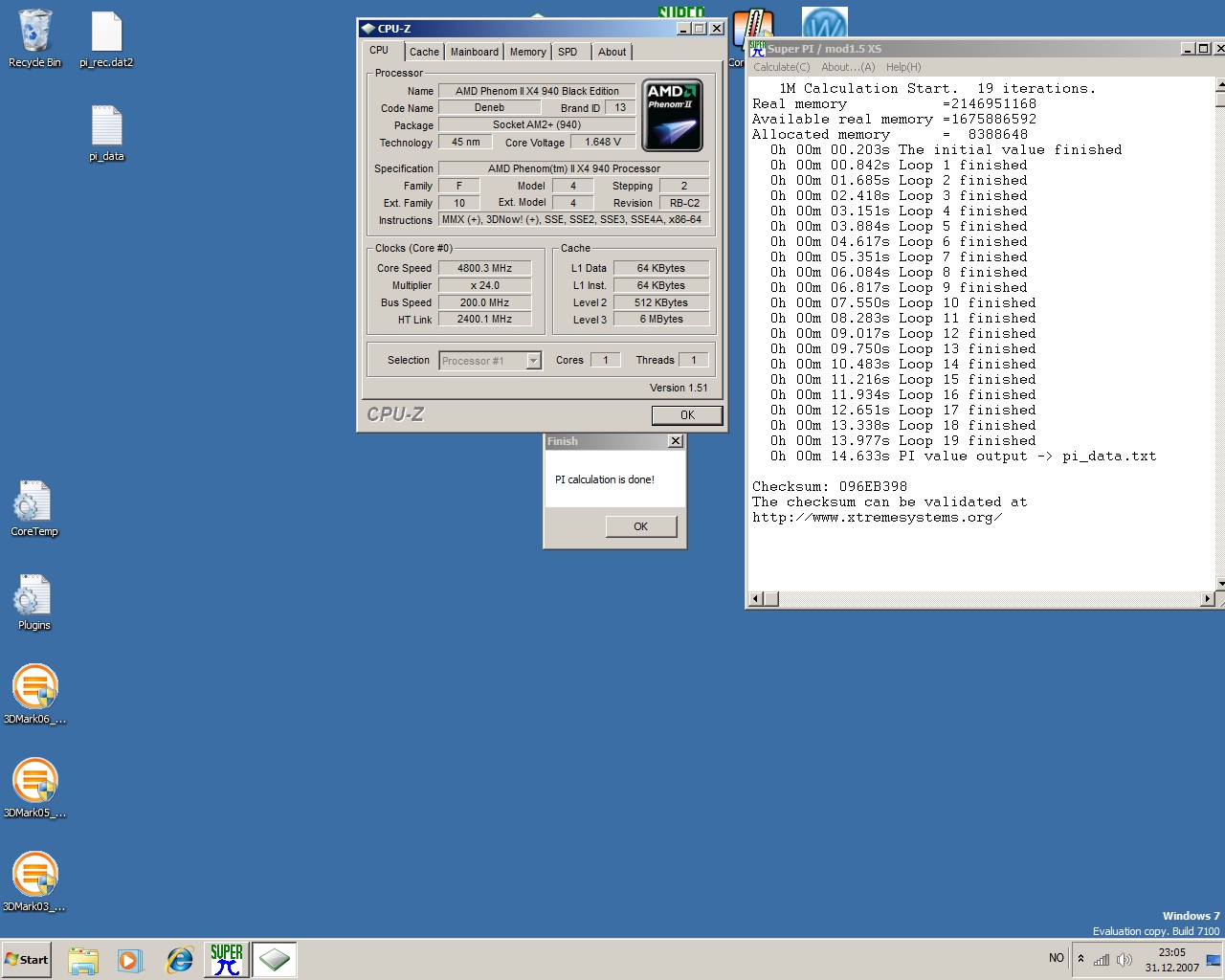The width and height of the screenshot is (1225, 980).
Task: Open the Help(H) menu in Super PI
Action: (903, 67)
